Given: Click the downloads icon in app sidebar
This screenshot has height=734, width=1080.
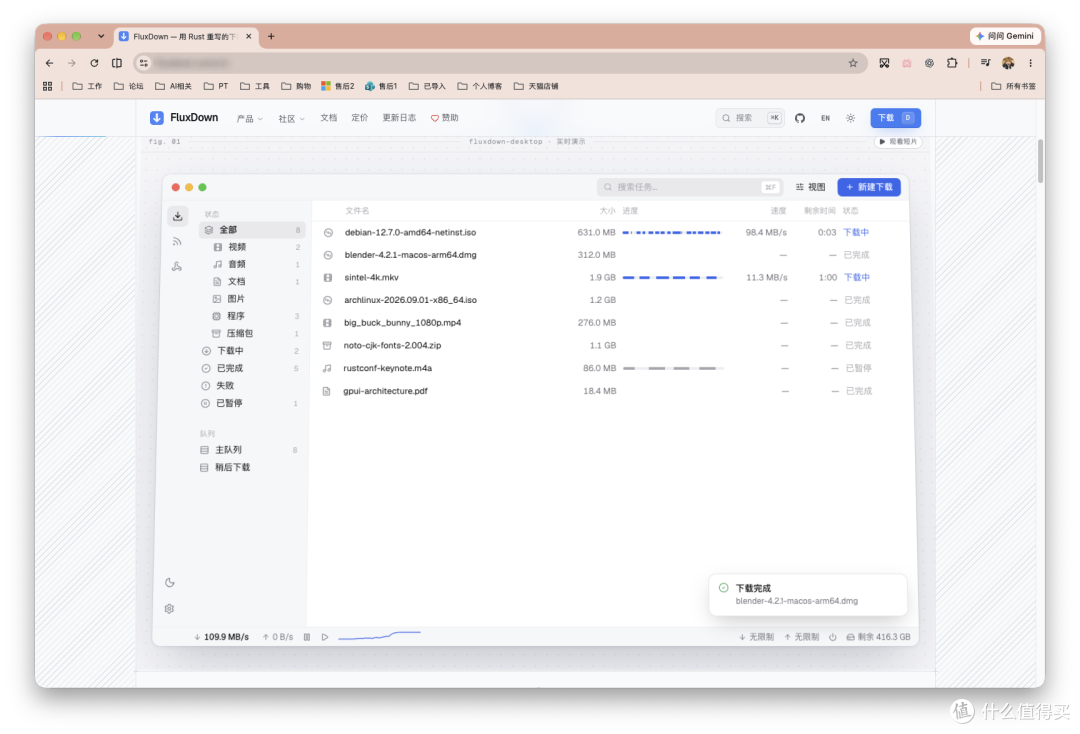Looking at the screenshot, I should 178,216.
